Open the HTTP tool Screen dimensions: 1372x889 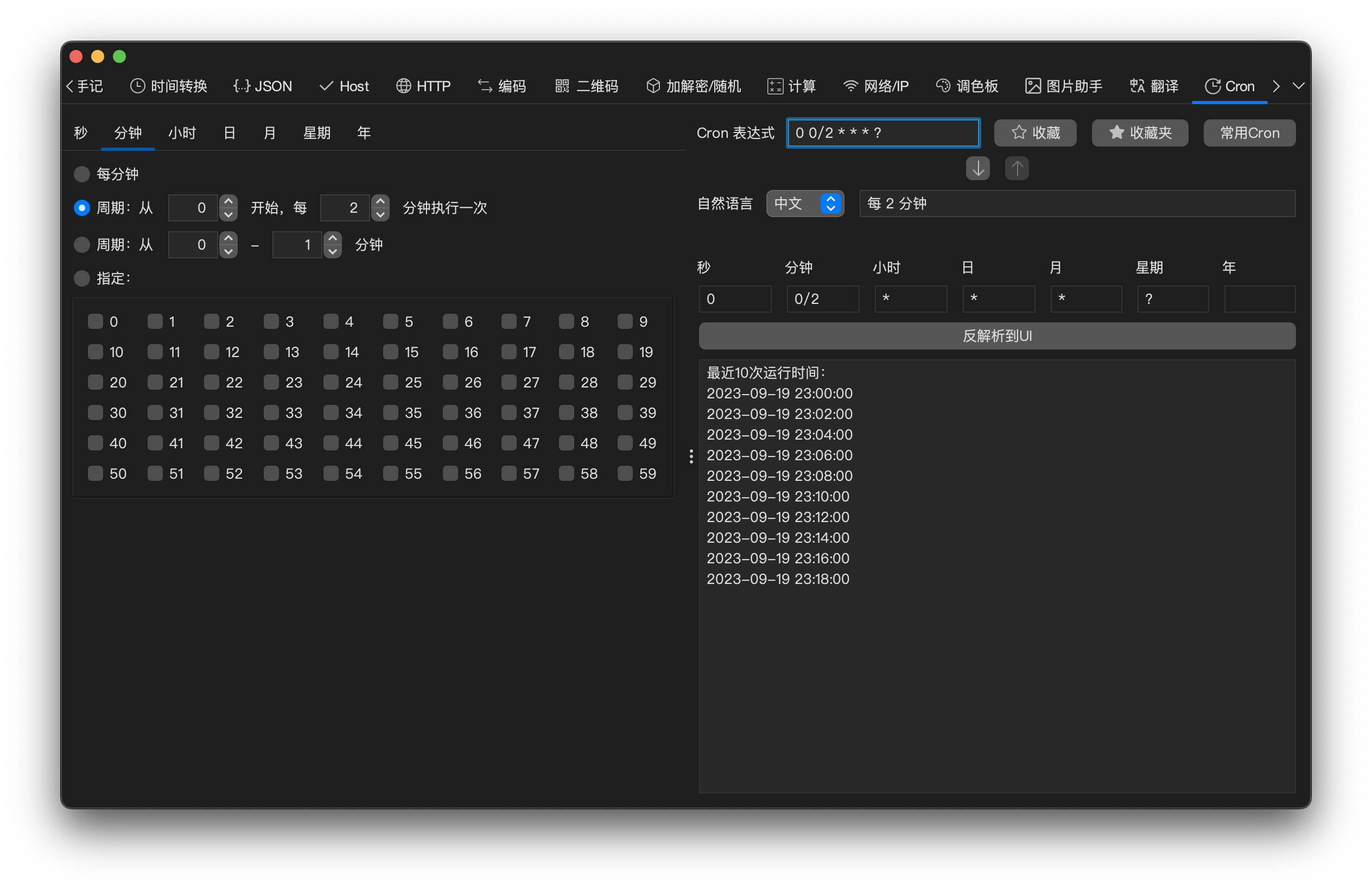click(x=424, y=86)
